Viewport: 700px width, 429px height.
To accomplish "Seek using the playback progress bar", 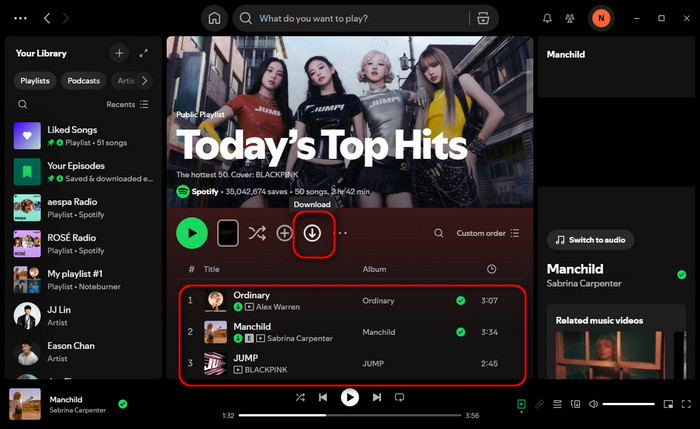I will (x=350, y=415).
